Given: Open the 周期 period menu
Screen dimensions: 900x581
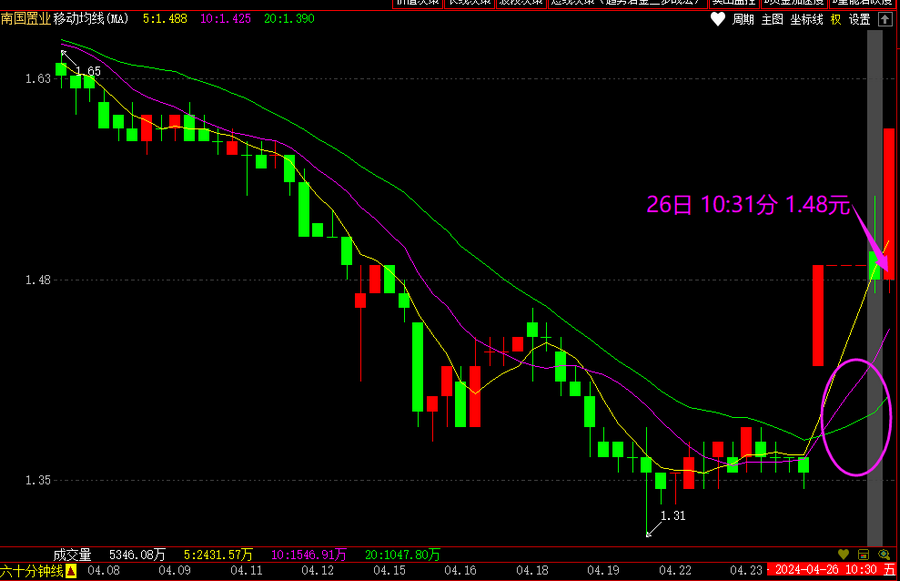Looking at the screenshot, I should tap(743, 20).
